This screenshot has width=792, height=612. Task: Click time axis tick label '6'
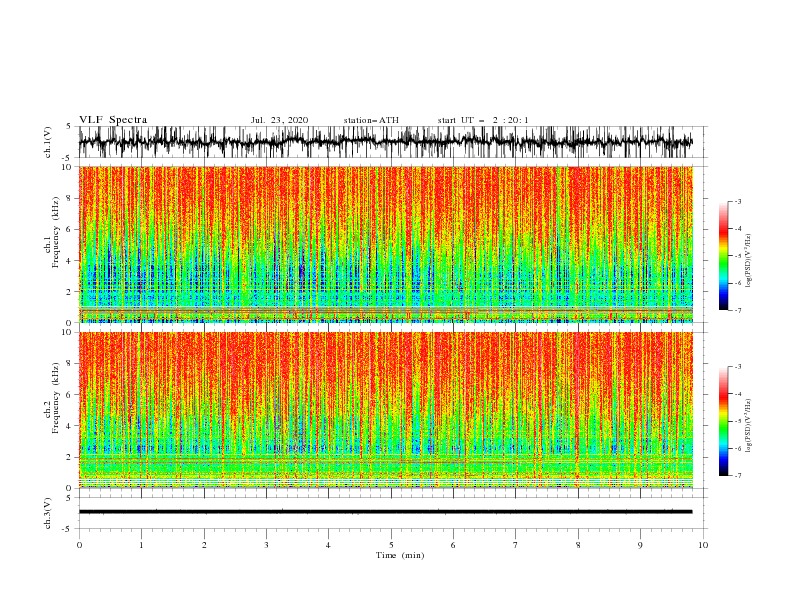tap(453, 545)
